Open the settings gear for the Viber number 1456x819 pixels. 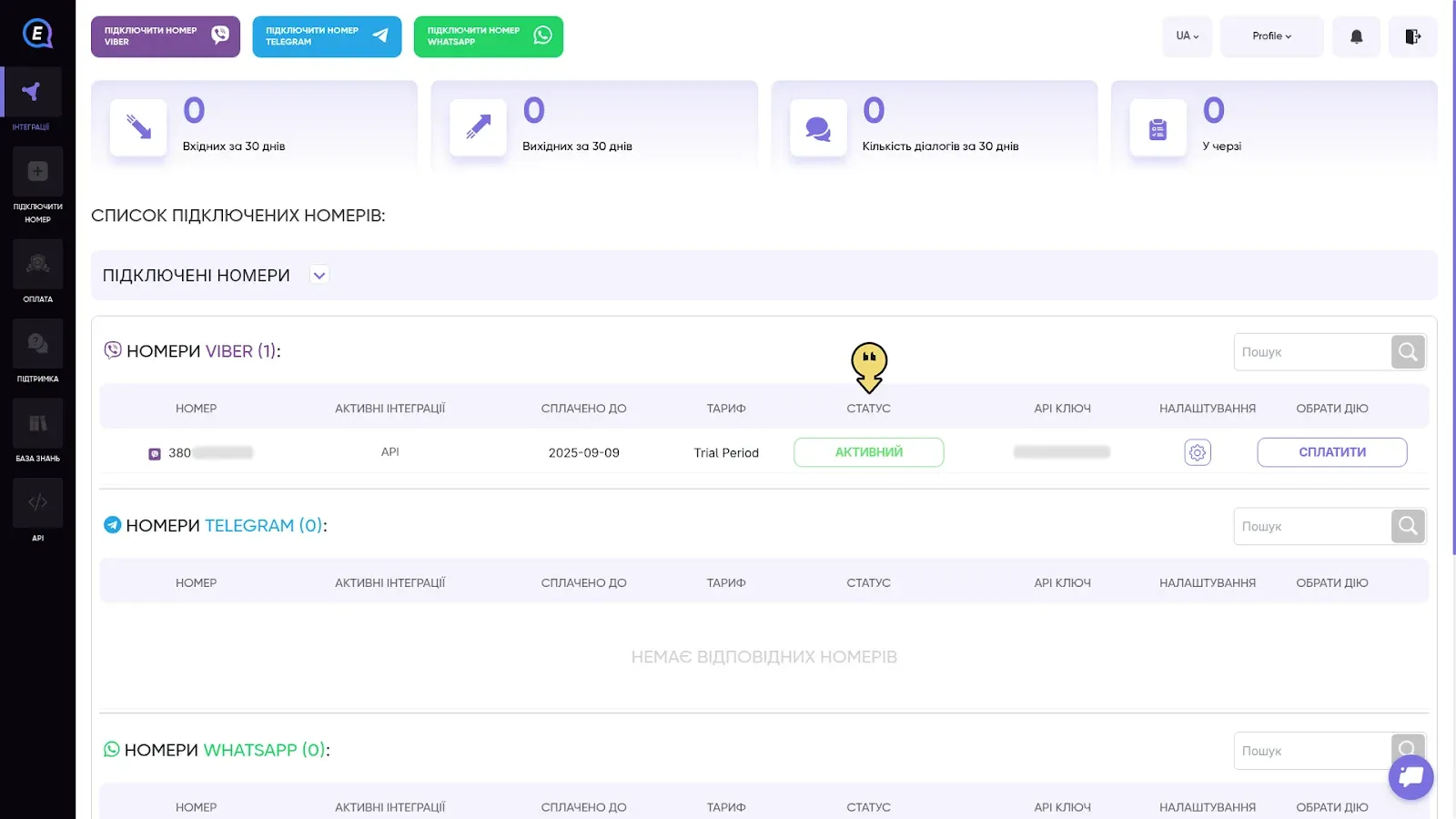pyautogui.click(x=1198, y=452)
